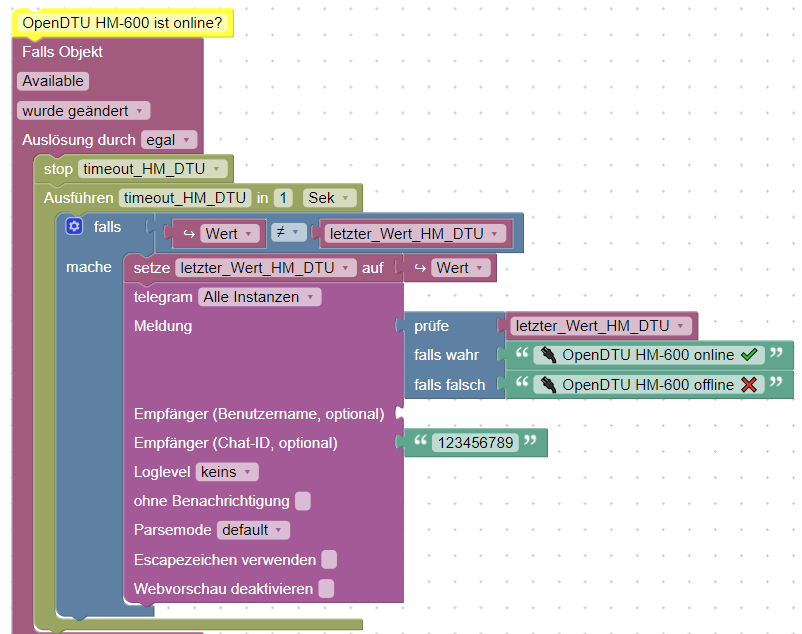Edit the OpenDTU HM-600 online text
The height and width of the screenshot is (634, 802).
(x=649, y=355)
